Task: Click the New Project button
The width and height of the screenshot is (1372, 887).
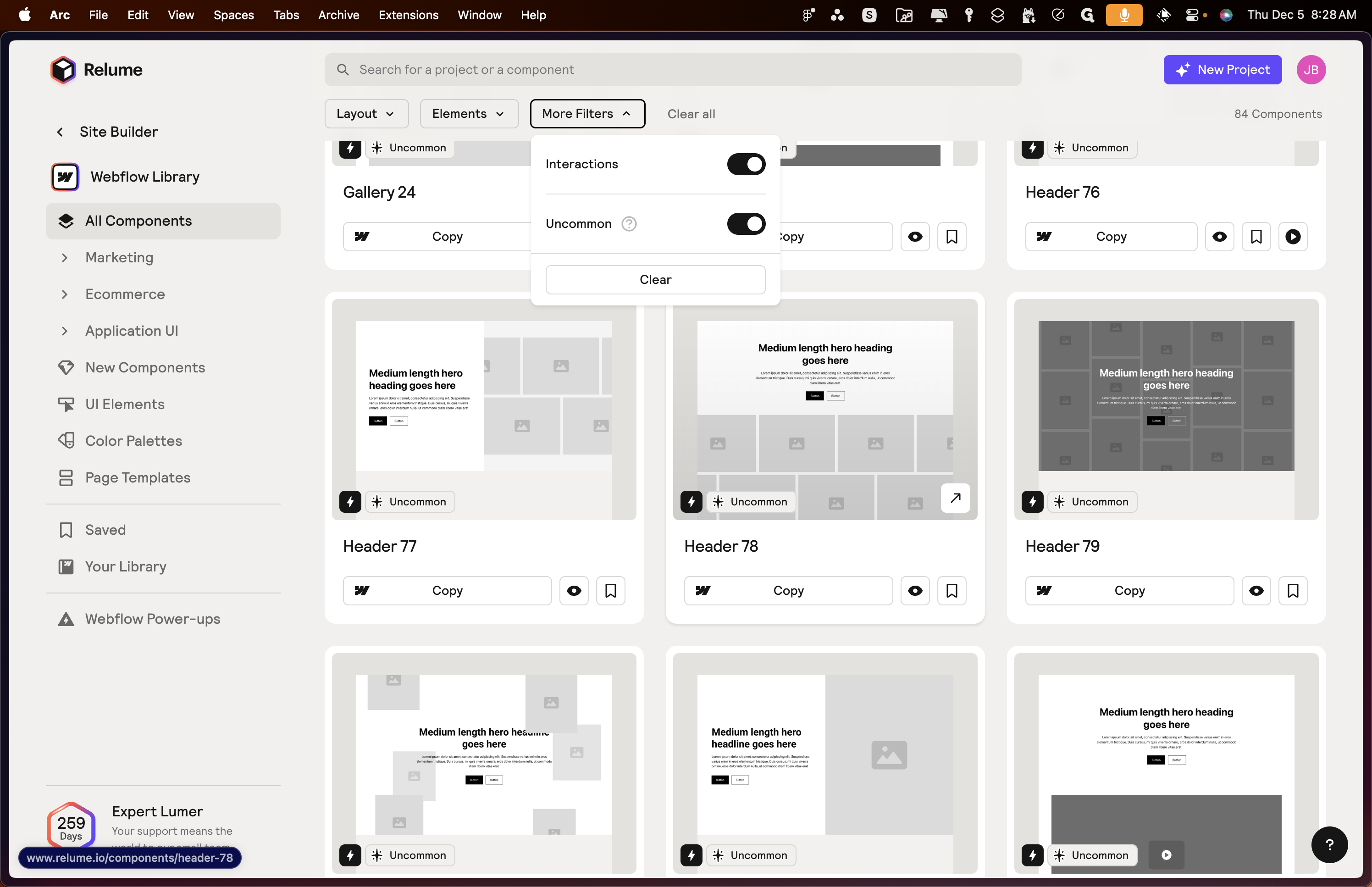Action: point(1223,70)
